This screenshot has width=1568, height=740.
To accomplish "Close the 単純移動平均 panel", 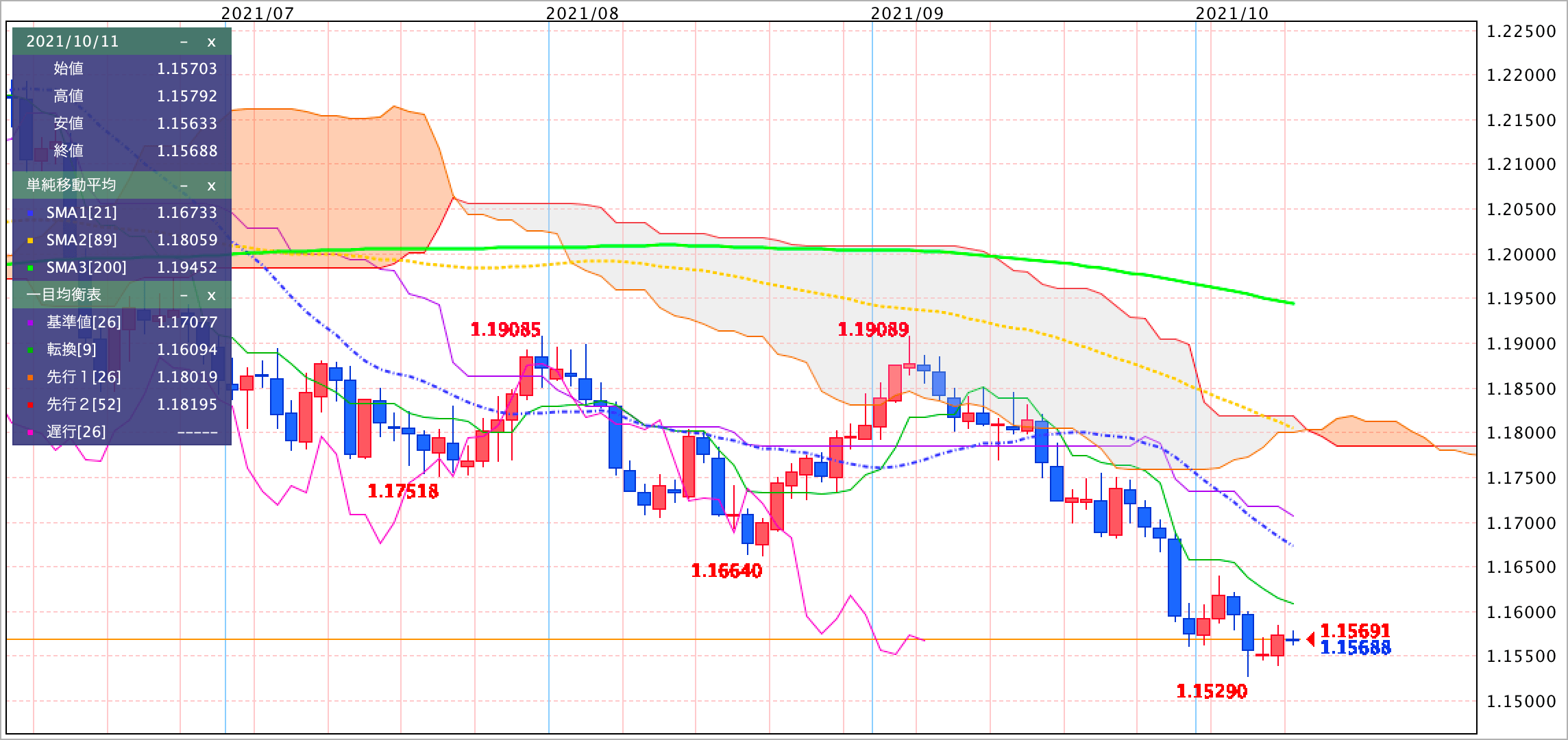I will click(211, 186).
